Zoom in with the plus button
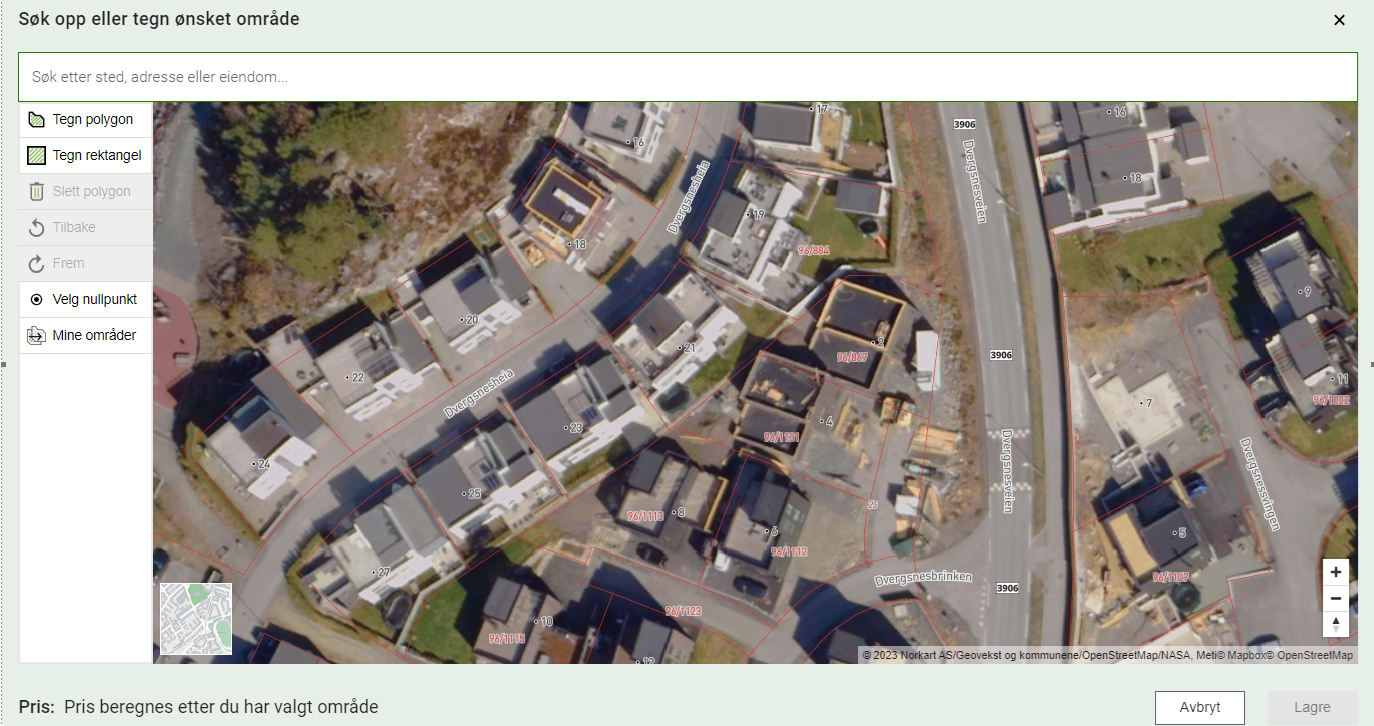The height and width of the screenshot is (726, 1374). point(1335,573)
